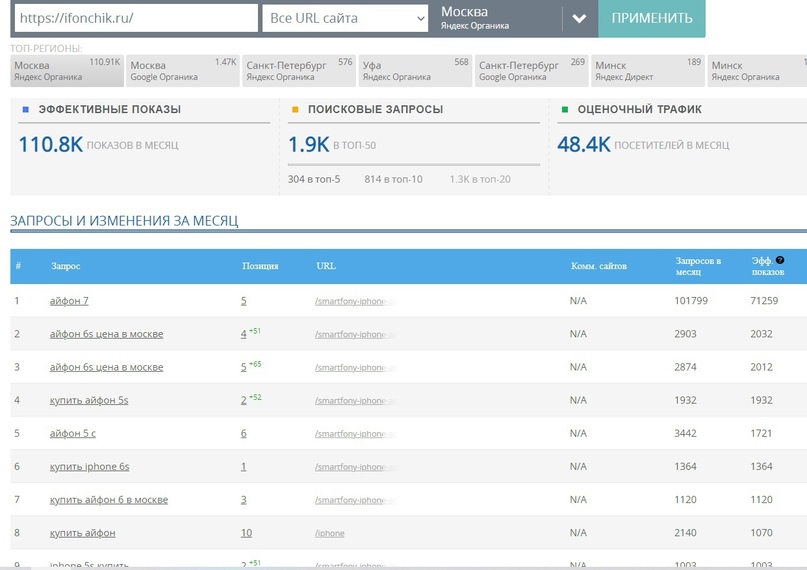Screen dimensions: 807x570
Task: Click the orange Поисковые запросы legend square
Action: click(295, 110)
